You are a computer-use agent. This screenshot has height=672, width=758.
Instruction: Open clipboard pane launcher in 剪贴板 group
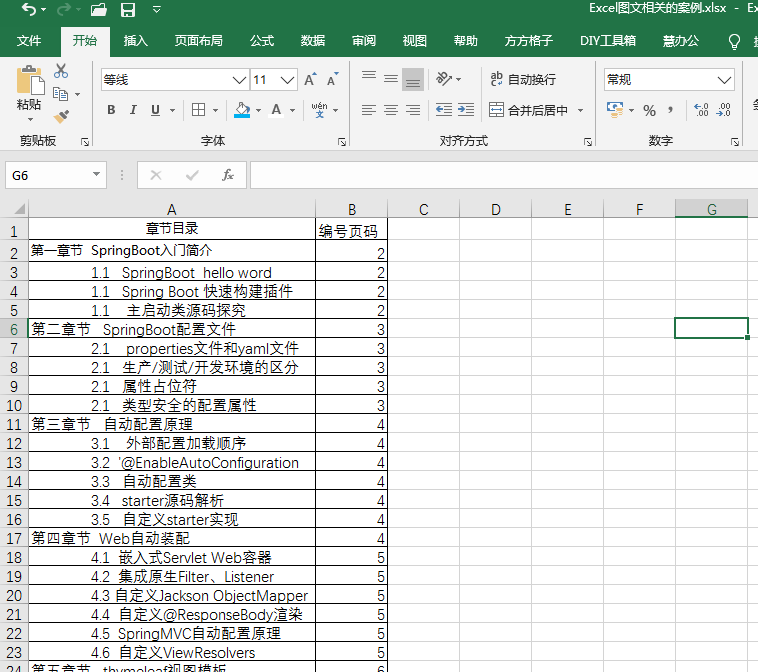[85, 142]
